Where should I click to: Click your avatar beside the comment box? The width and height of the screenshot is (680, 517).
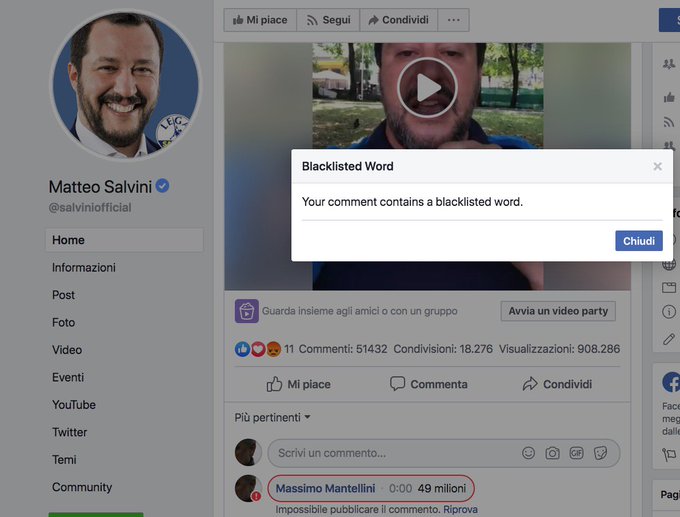[248, 452]
